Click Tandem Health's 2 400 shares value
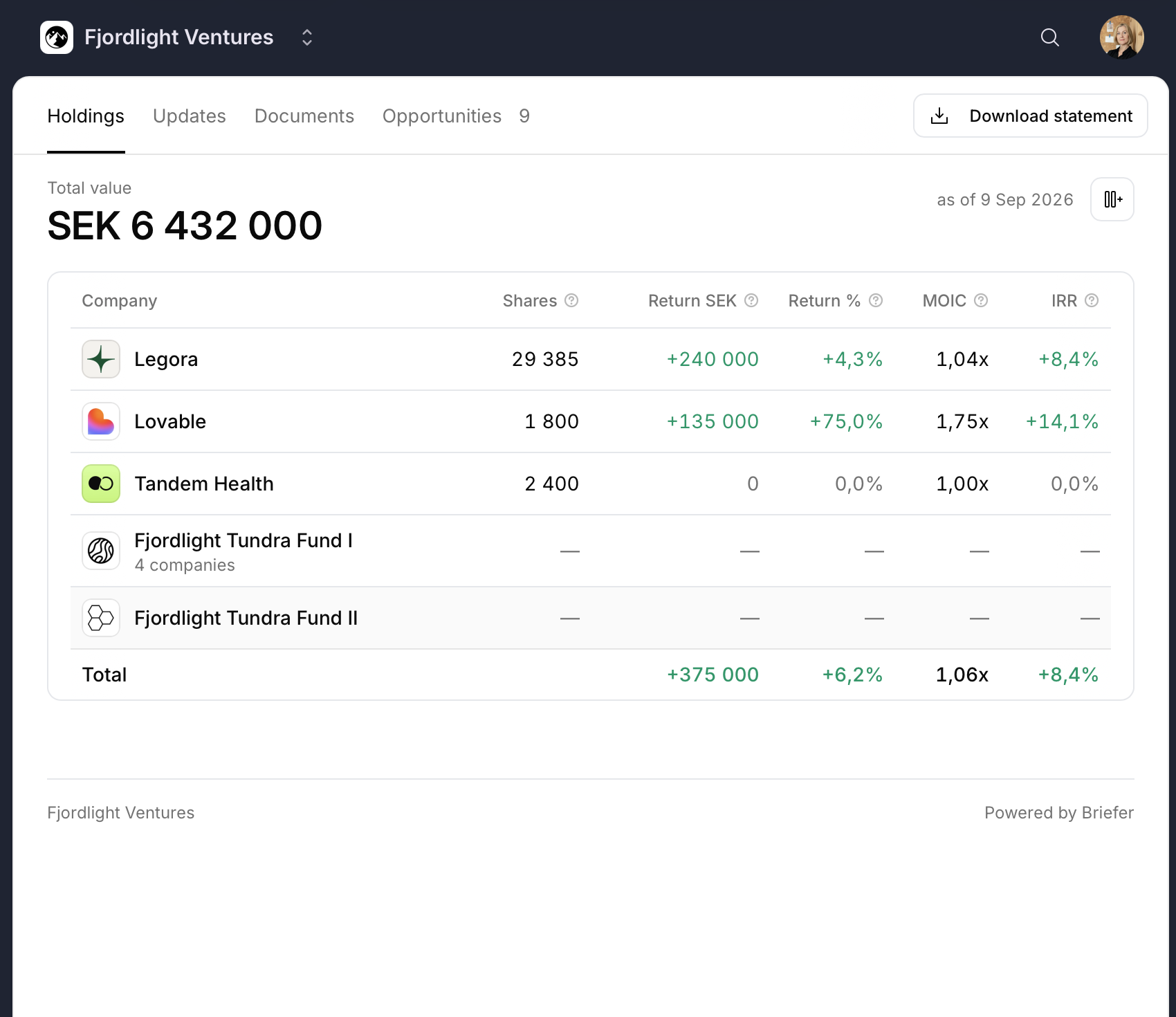 [551, 484]
